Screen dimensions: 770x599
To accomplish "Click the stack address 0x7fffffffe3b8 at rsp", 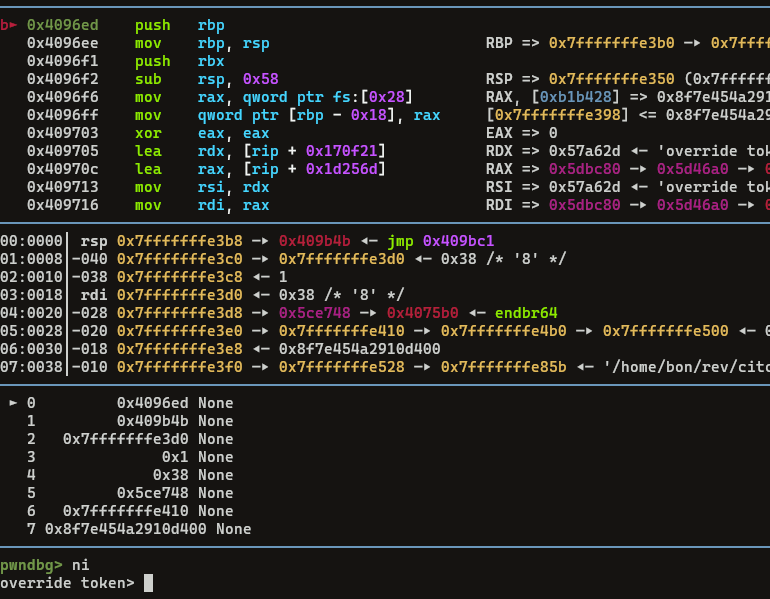I will 180,241.
